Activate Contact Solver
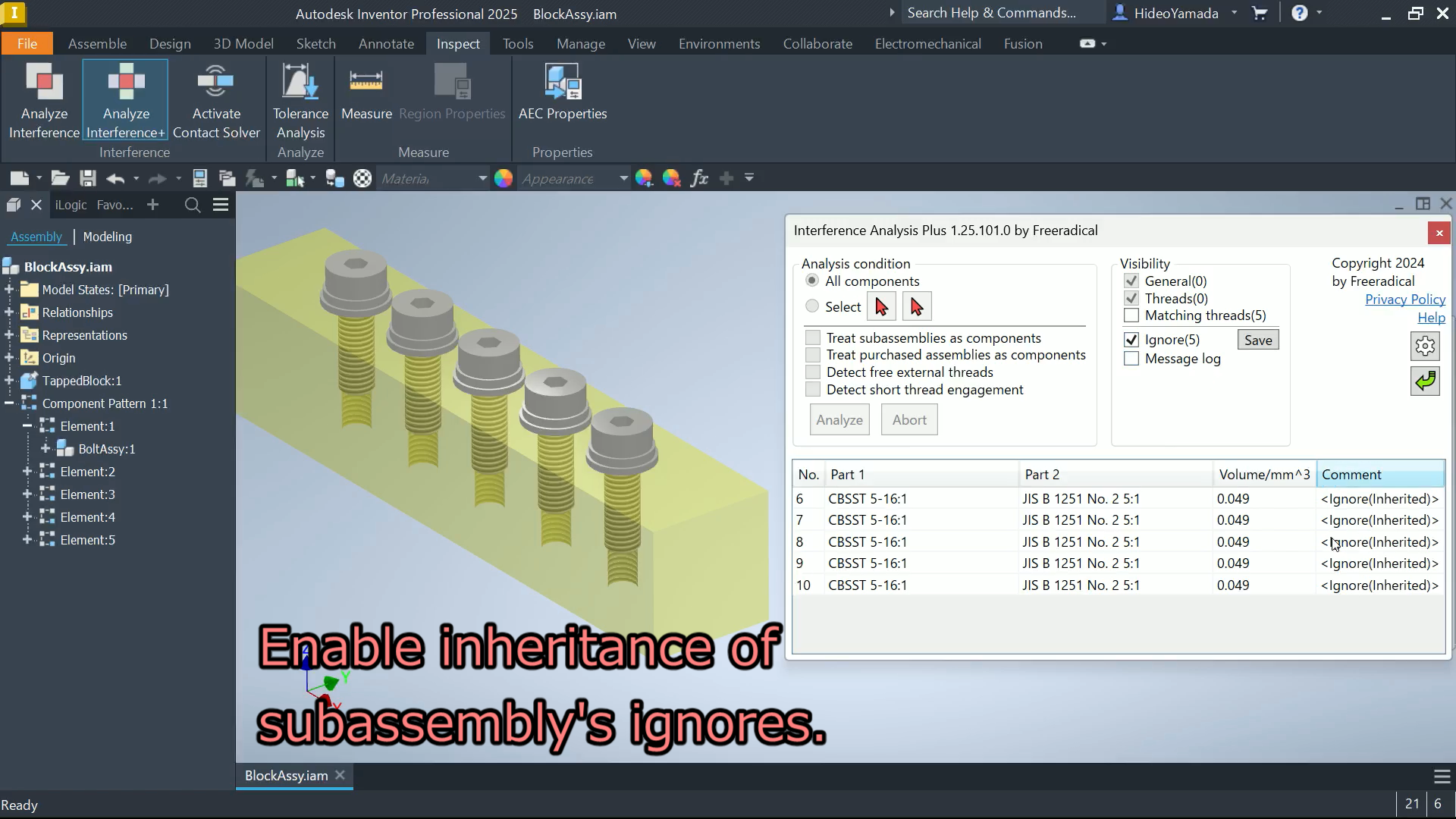 pyautogui.click(x=216, y=100)
